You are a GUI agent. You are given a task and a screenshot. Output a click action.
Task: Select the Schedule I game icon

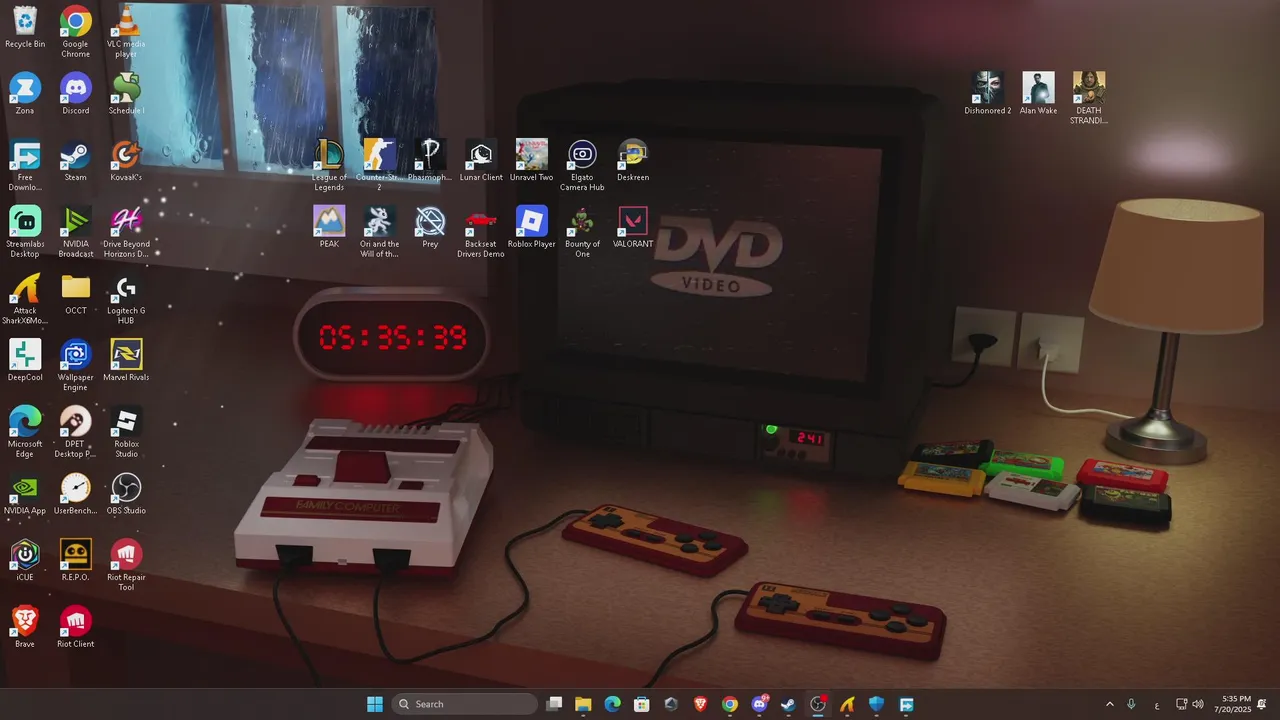click(x=126, y=94)
